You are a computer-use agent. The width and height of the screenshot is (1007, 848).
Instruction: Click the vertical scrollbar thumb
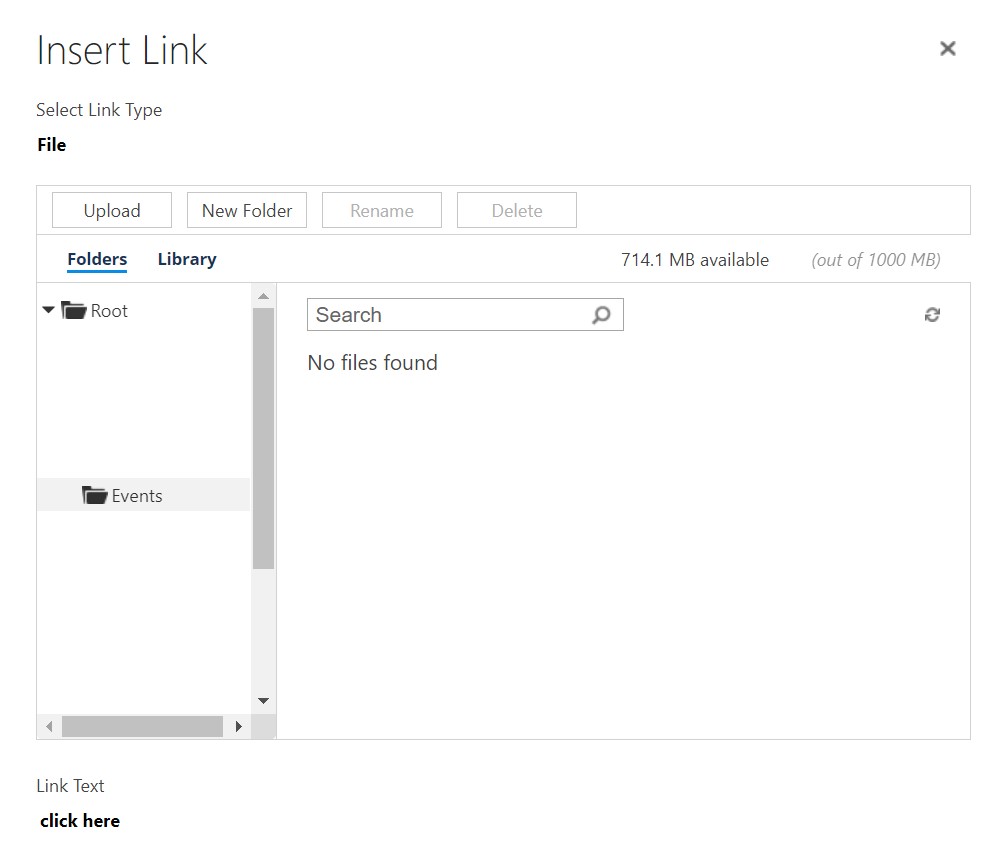[263, 439]
